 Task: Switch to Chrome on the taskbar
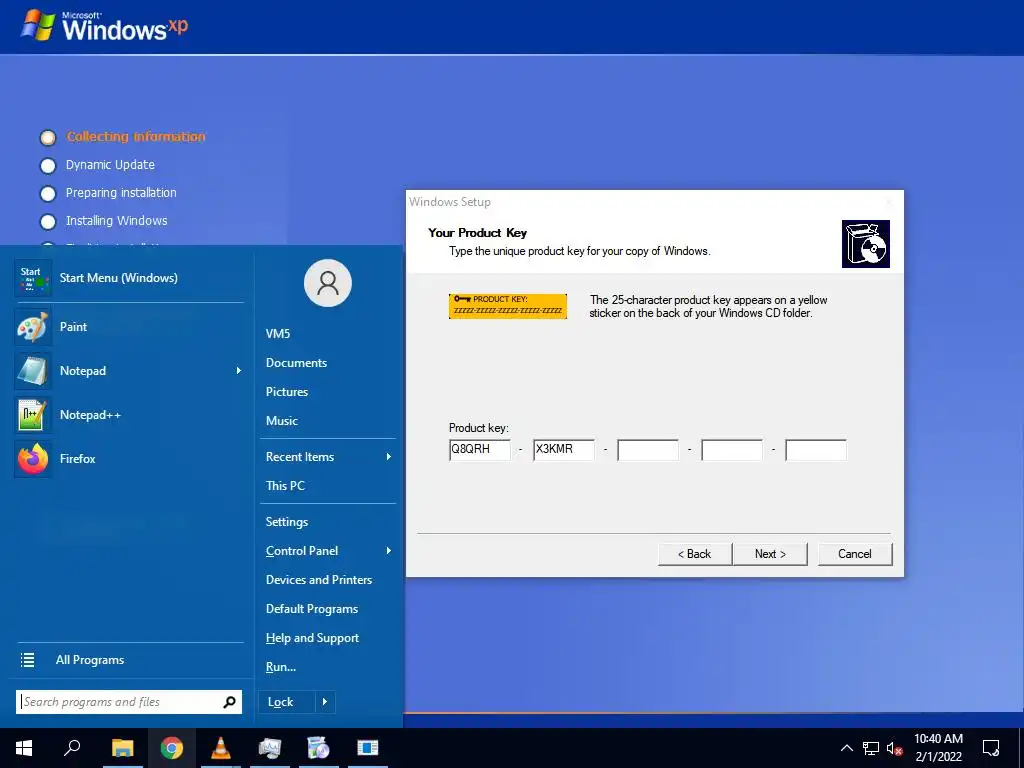pos(172,748)
